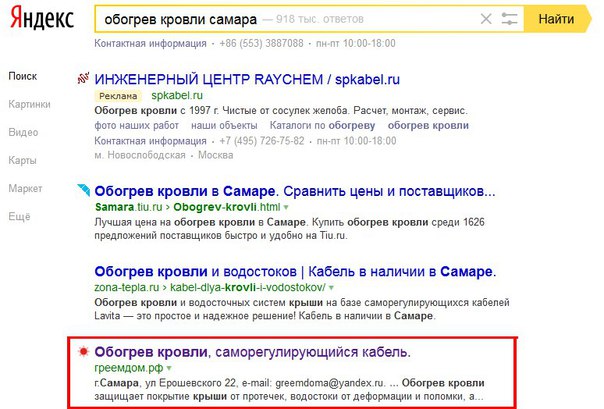Image resolution: width=604 pixels, height=409 pixels.
Task: Open 'фото наших работ' sitelink
Action: coord(136,126)
